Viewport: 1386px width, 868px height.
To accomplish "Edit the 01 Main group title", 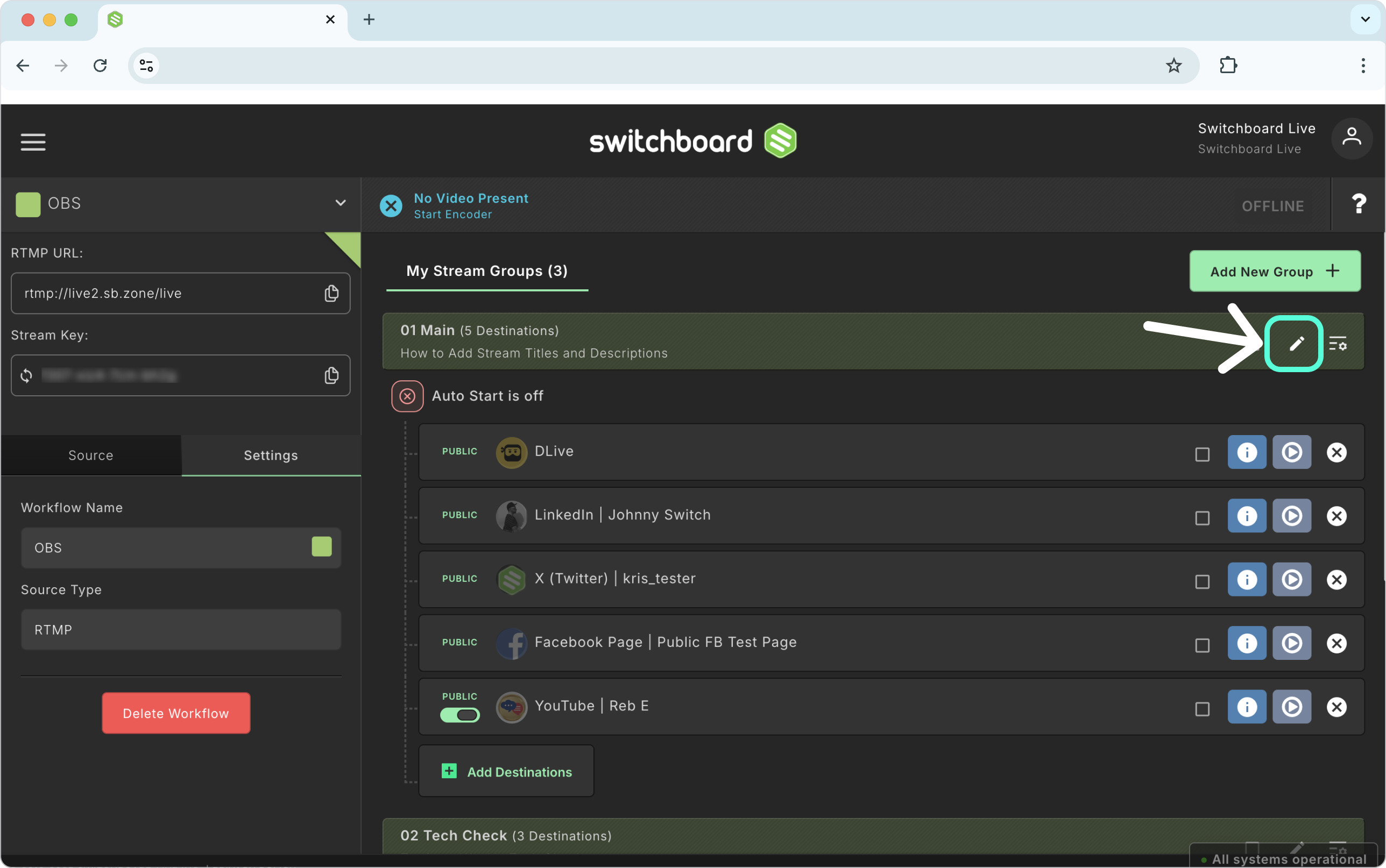I will (1296, 344).
